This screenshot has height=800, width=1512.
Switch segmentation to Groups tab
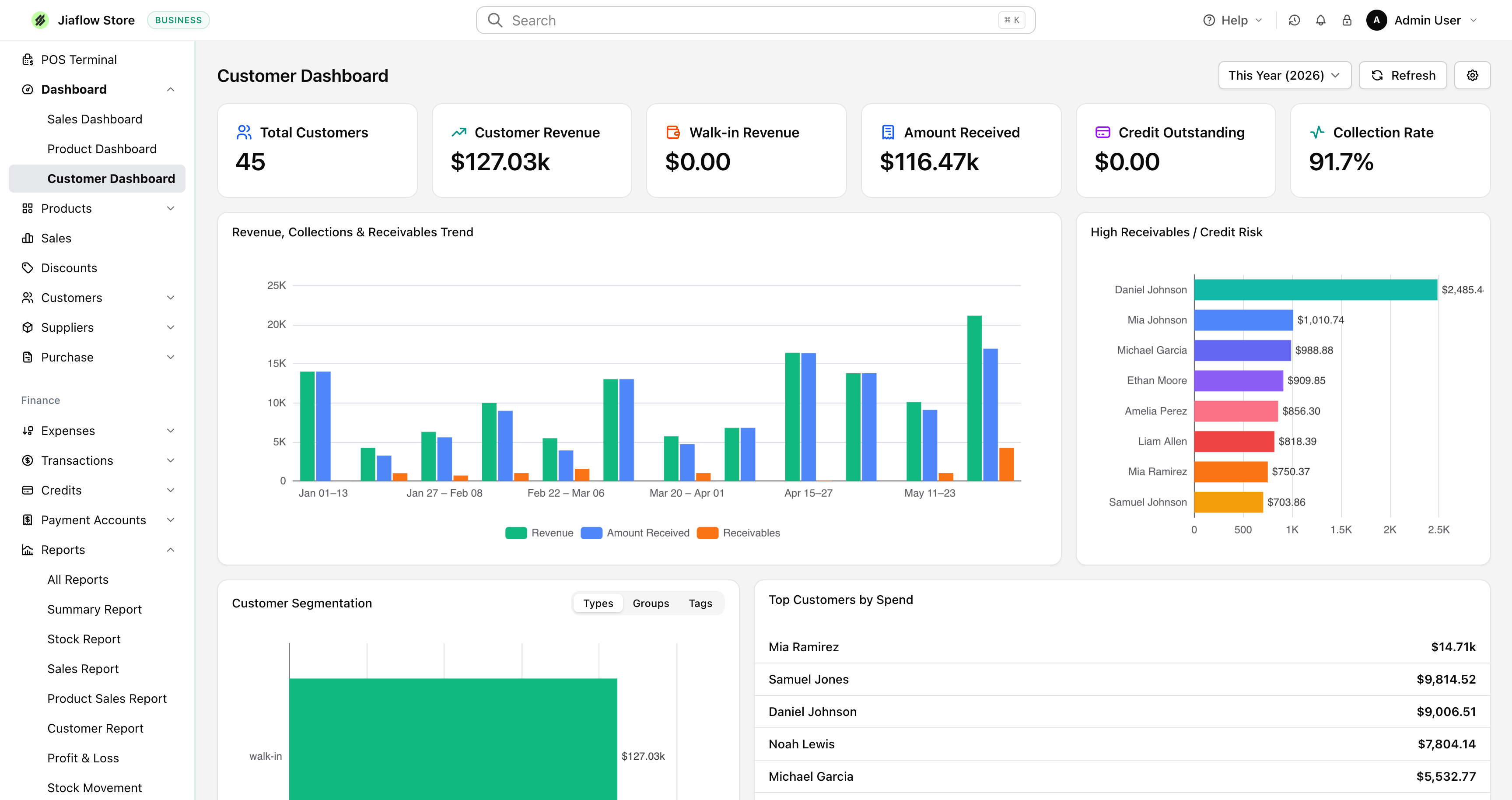coord(651,603)
